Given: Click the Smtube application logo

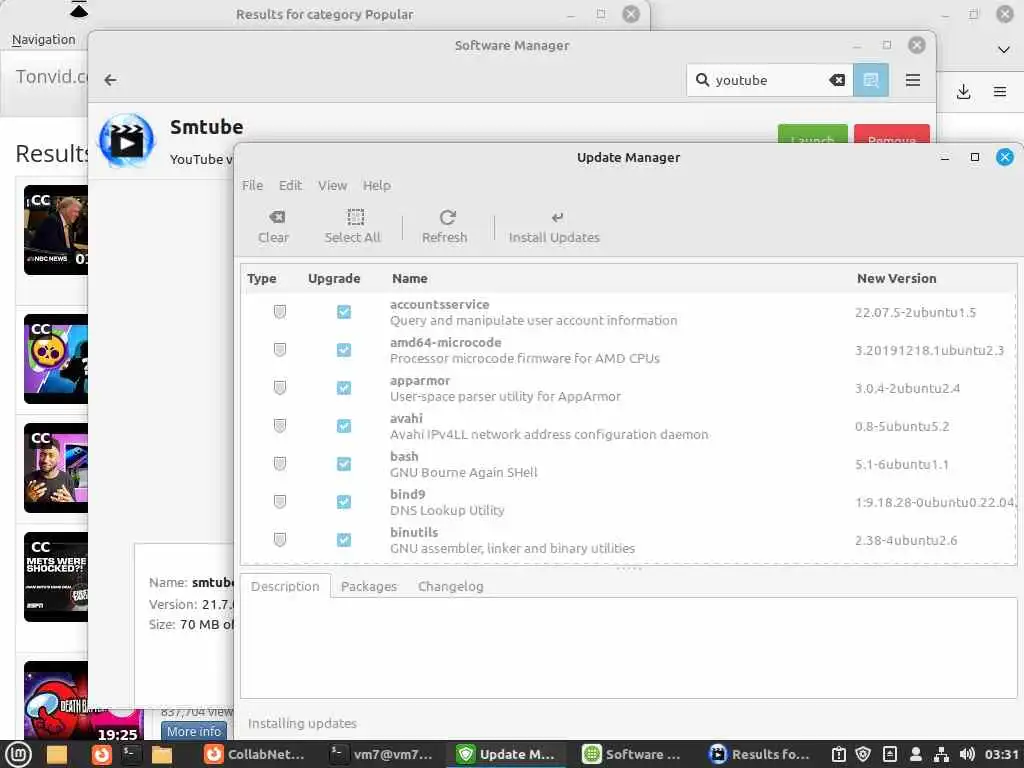Looking at the screenshot, I should 126,140.
